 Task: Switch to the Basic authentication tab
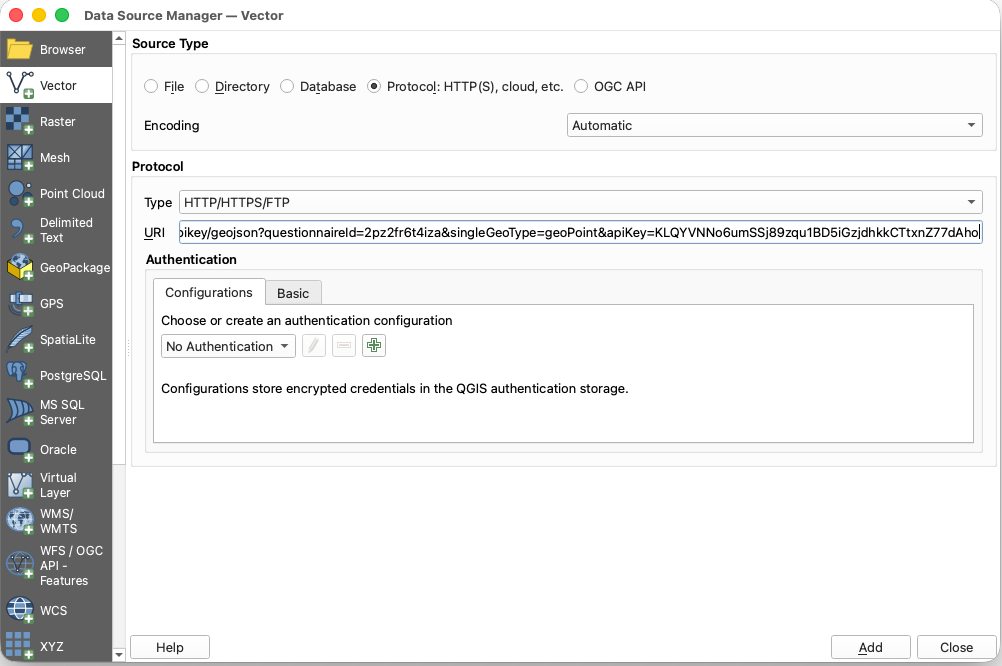click(293, 293)
